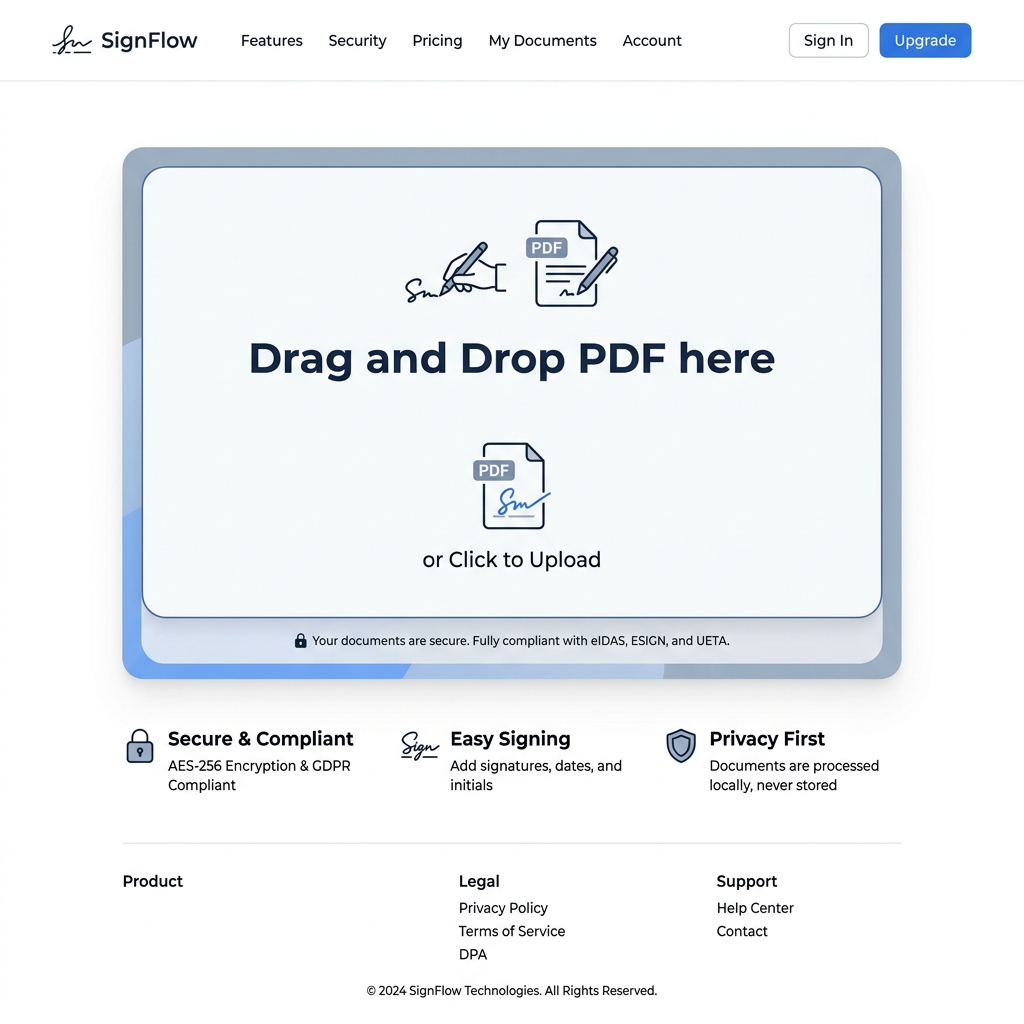Open the Privacy Policy link

coord(503,908)
